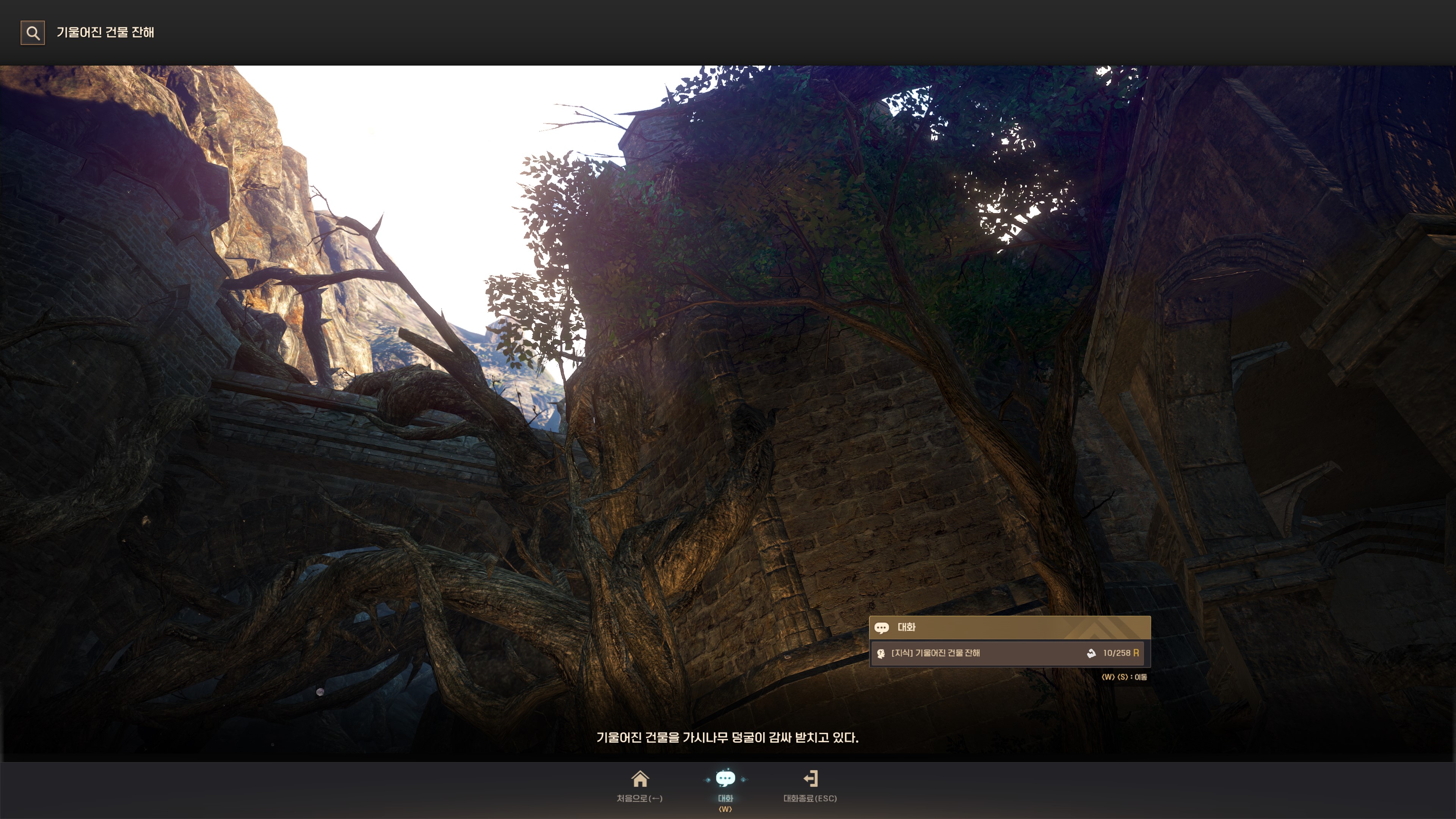Click the exit door arrow icon
The height and width of the screenshot is (819, 1456).
tap(811, 779)
